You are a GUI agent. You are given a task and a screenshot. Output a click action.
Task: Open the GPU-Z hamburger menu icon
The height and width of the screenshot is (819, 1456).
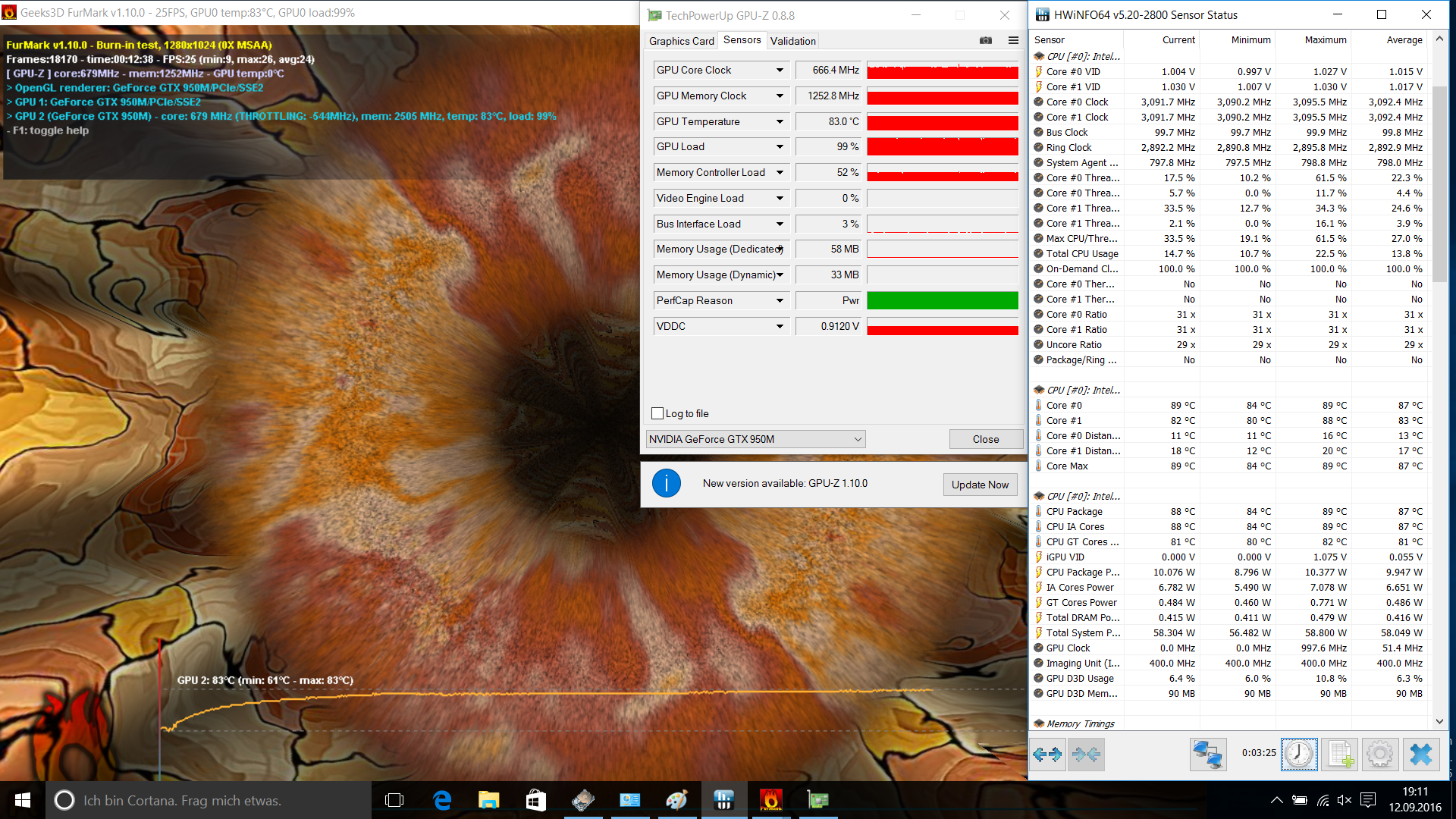(x=1013, y=41)
